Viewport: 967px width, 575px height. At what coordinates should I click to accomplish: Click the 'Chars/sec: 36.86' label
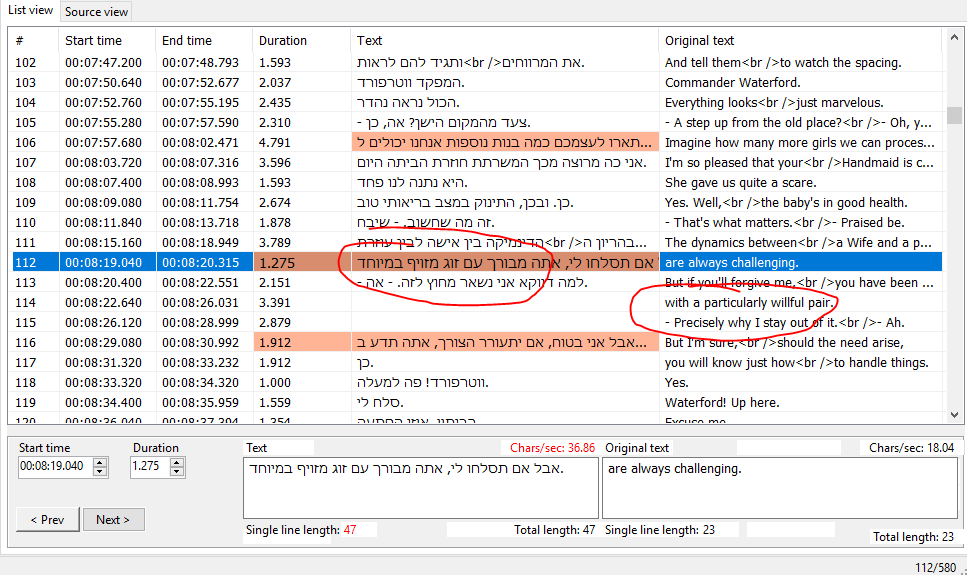tap(553, 448)
